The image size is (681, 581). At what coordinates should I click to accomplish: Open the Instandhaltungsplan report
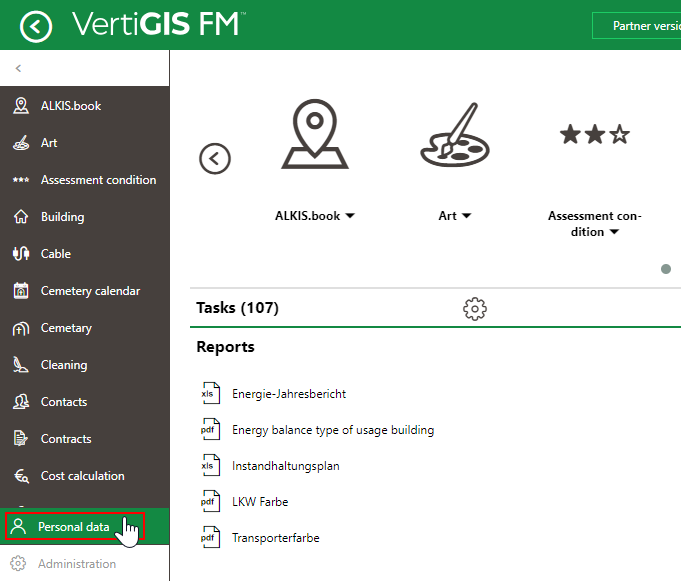coord(285,466)
